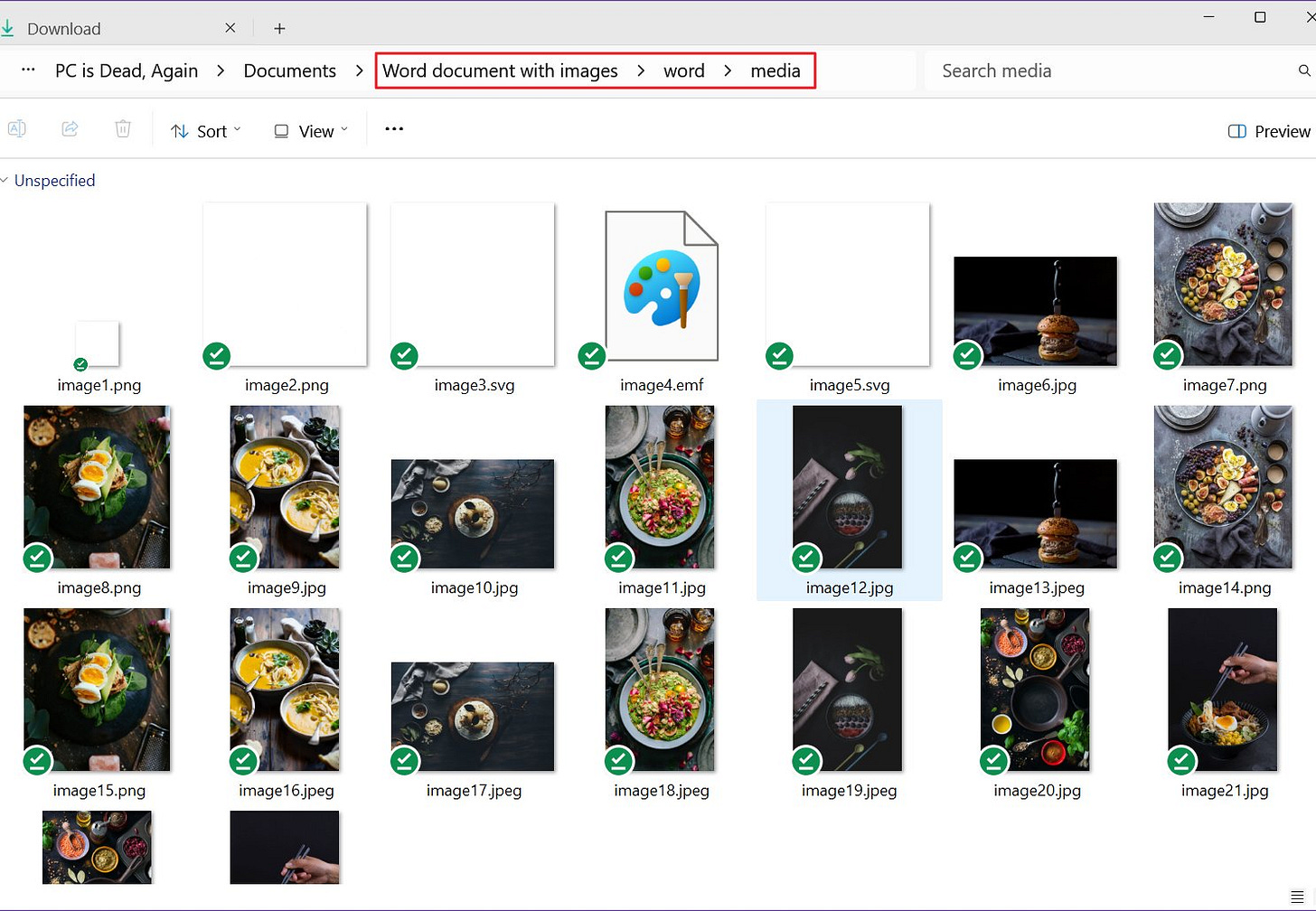
Task: Select image14.png fruit platter photo
Action: [x=1223, y=487]
